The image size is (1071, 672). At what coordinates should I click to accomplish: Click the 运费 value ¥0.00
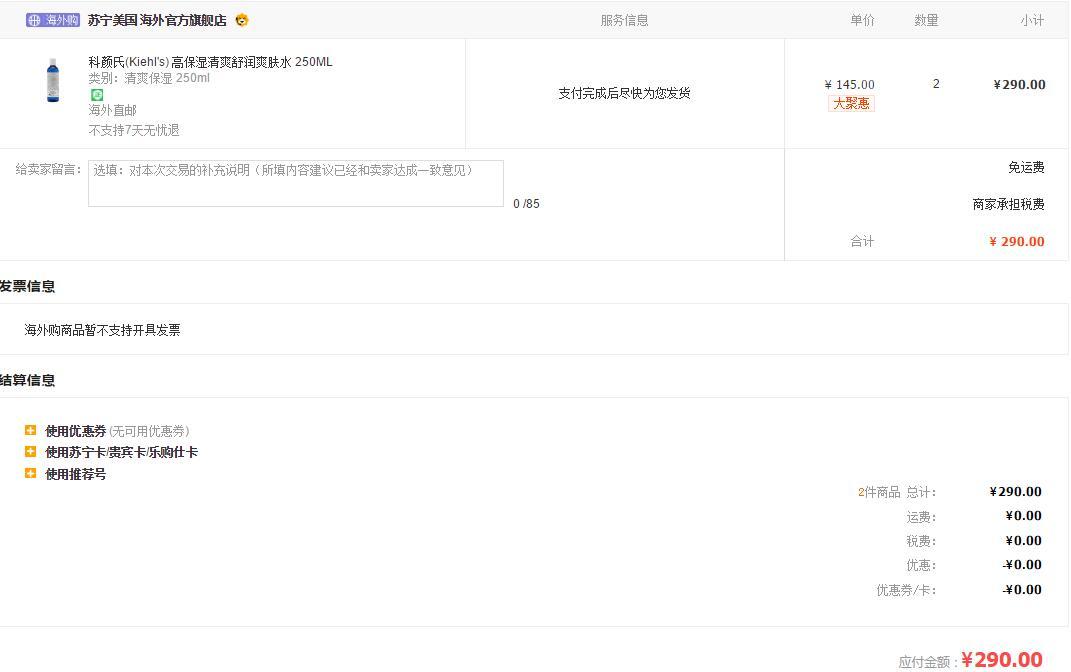[x=1023, y=516]
